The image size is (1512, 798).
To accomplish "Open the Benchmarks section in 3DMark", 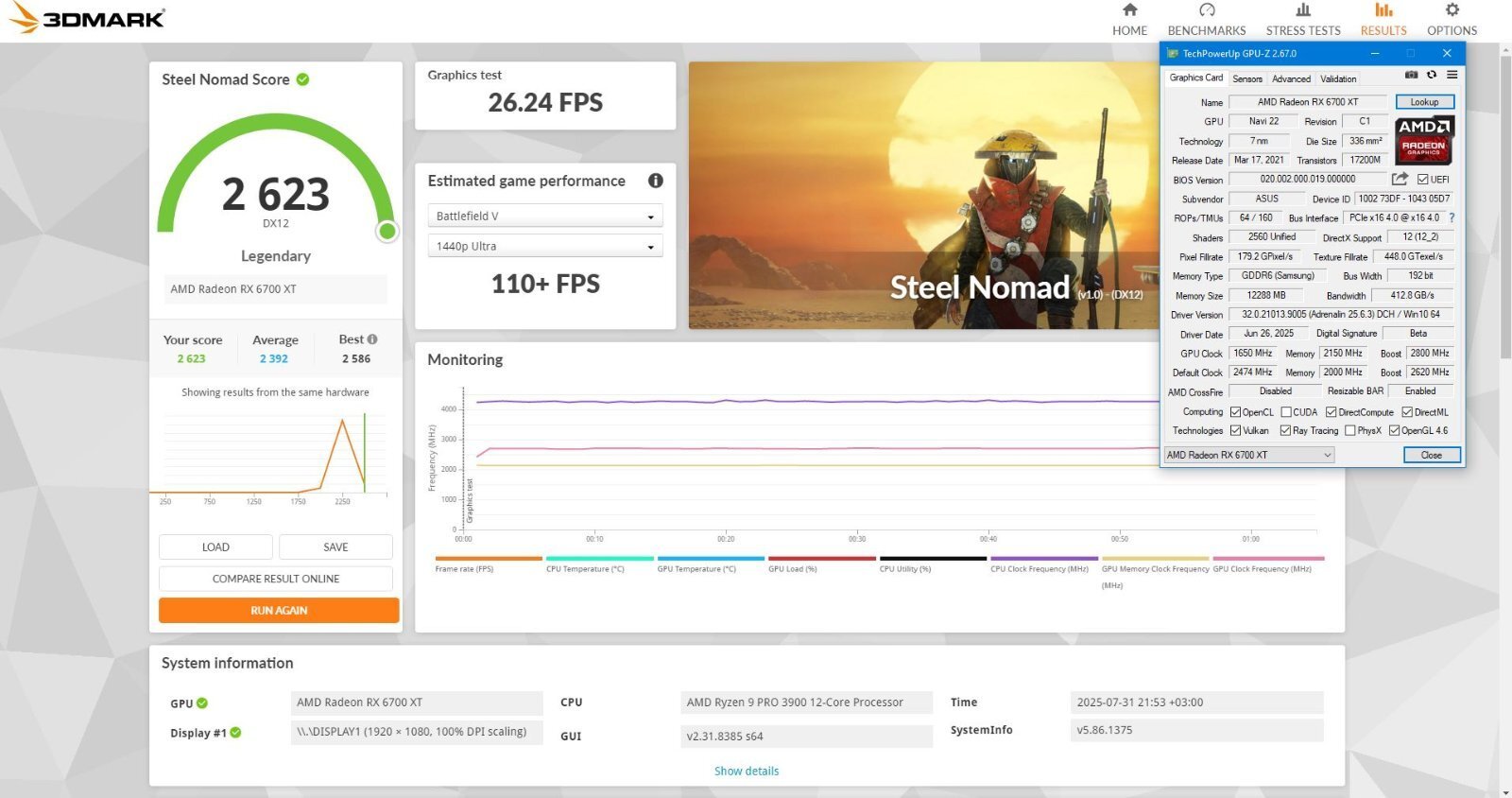I will 1207,20.
